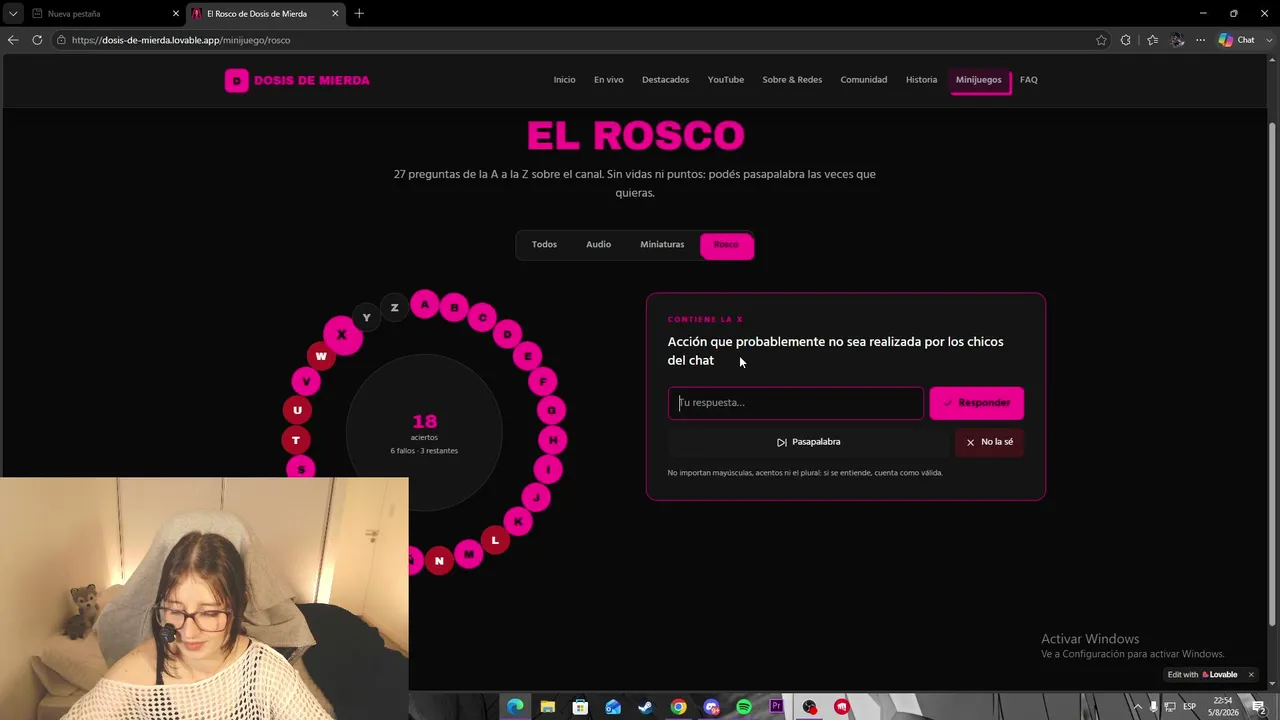The image size is (1280, 720).
Task: Click the DOSIS DE MIERDA site title
Action: tap(312, 80)
